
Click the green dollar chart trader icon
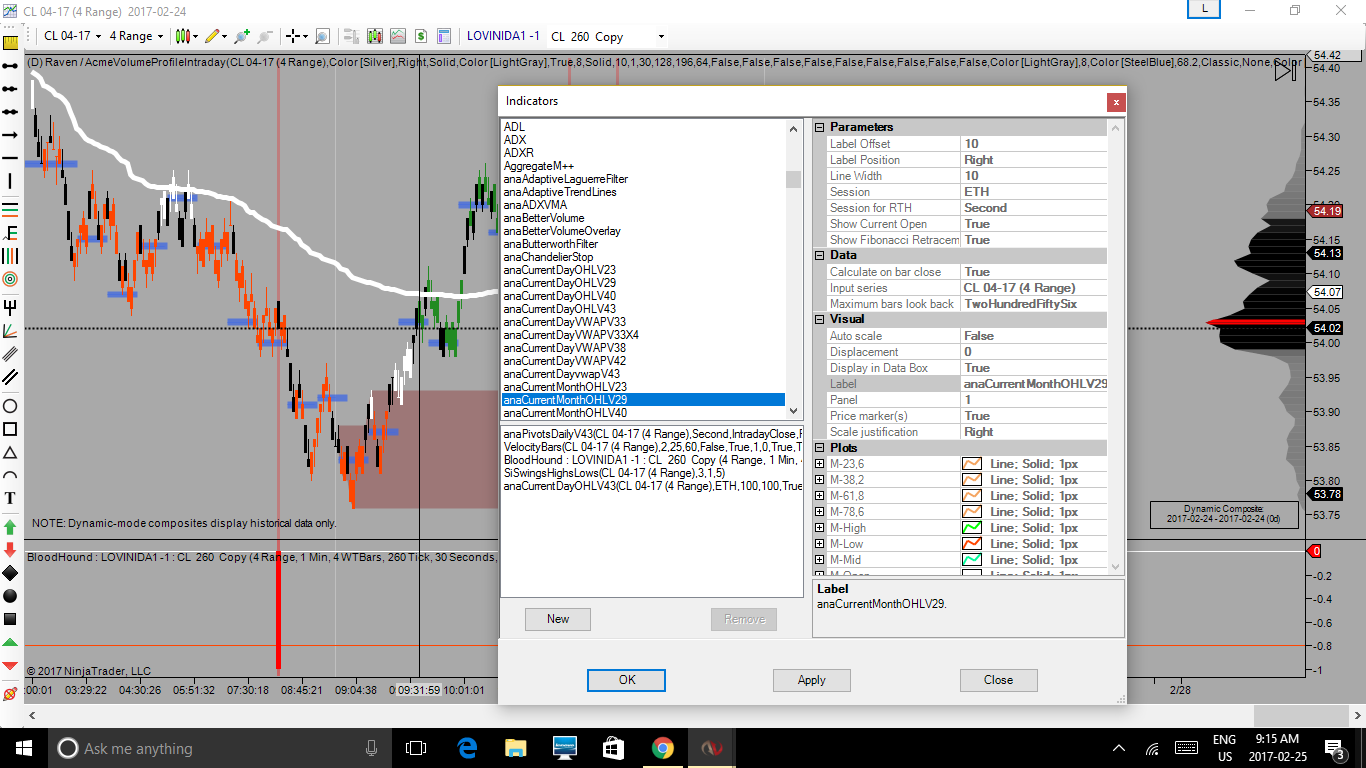coord(421,36)
